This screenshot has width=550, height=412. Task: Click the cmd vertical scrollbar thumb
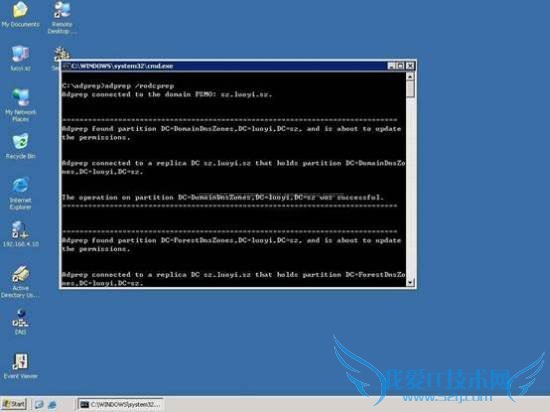coord(410,89)
